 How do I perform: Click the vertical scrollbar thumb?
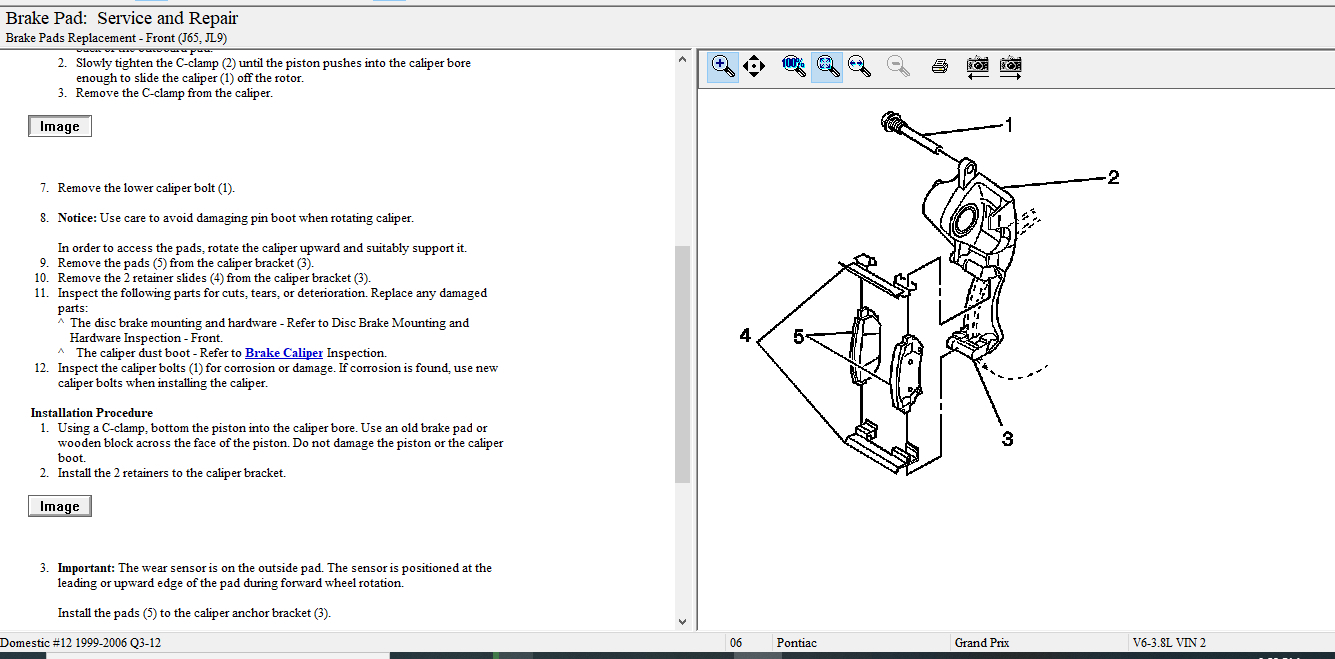[x=683, y=364]
